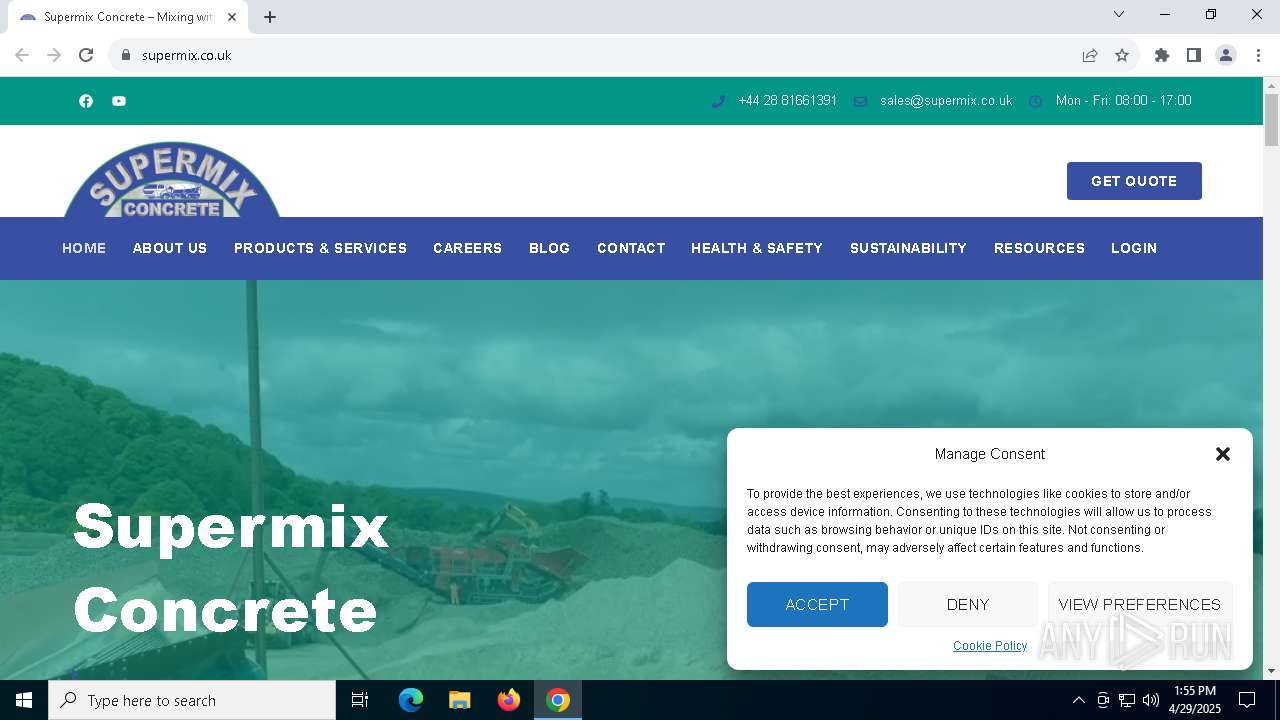The image size is (1280, 720).
Task: Open the Supermix Facebook page icon
Action: coord(86,101)
